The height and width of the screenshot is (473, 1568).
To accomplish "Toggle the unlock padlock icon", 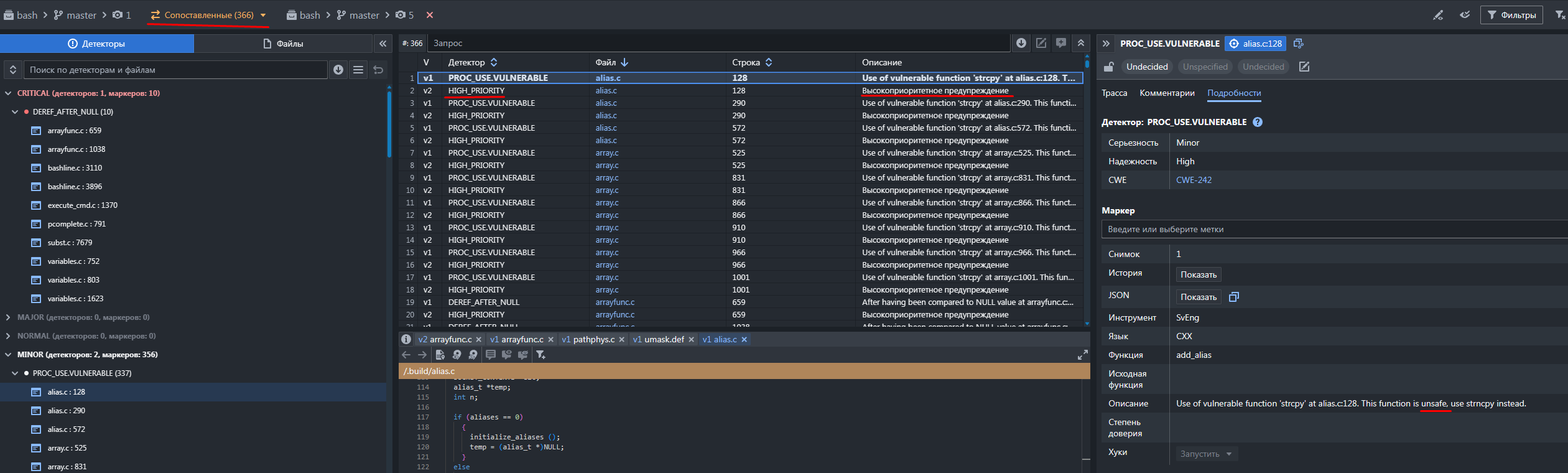I will (x=1108, y=67).
